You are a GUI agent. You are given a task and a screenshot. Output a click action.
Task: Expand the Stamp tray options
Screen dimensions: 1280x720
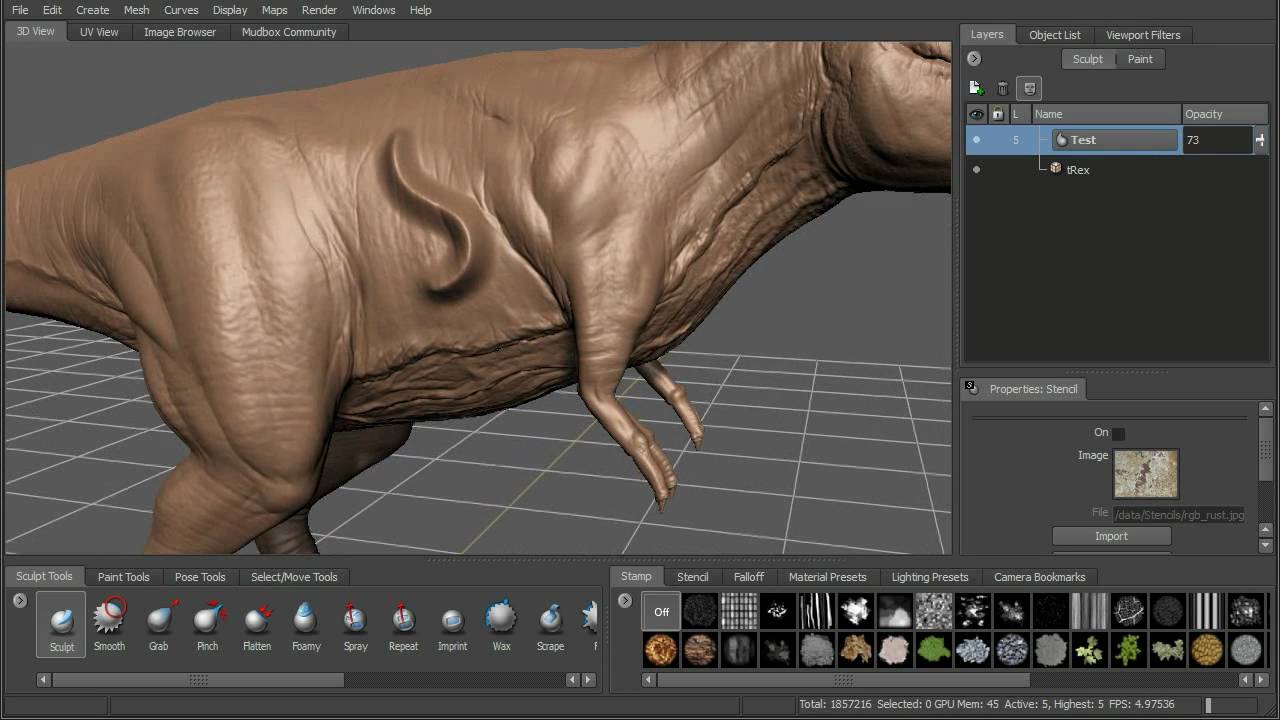(x=624, y=601)
